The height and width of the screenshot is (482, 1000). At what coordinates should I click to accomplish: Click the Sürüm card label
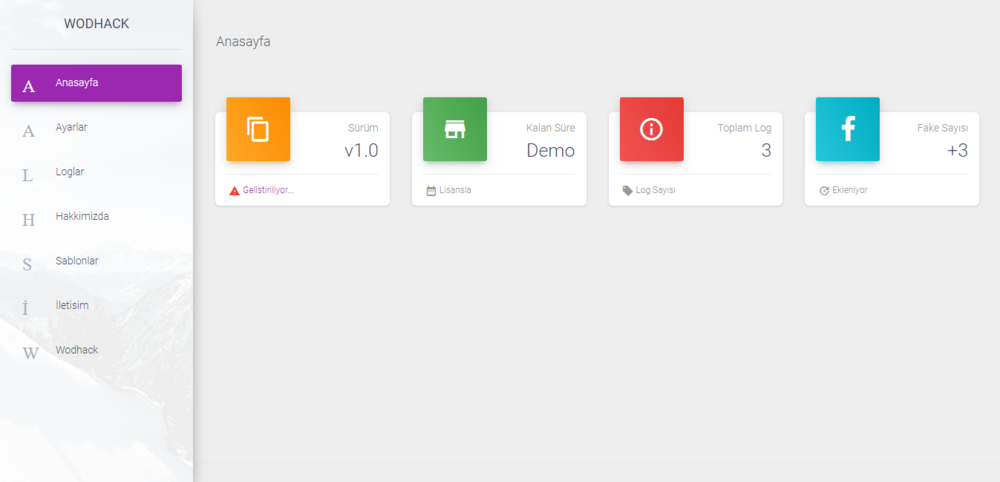click(x=363, y=128)
